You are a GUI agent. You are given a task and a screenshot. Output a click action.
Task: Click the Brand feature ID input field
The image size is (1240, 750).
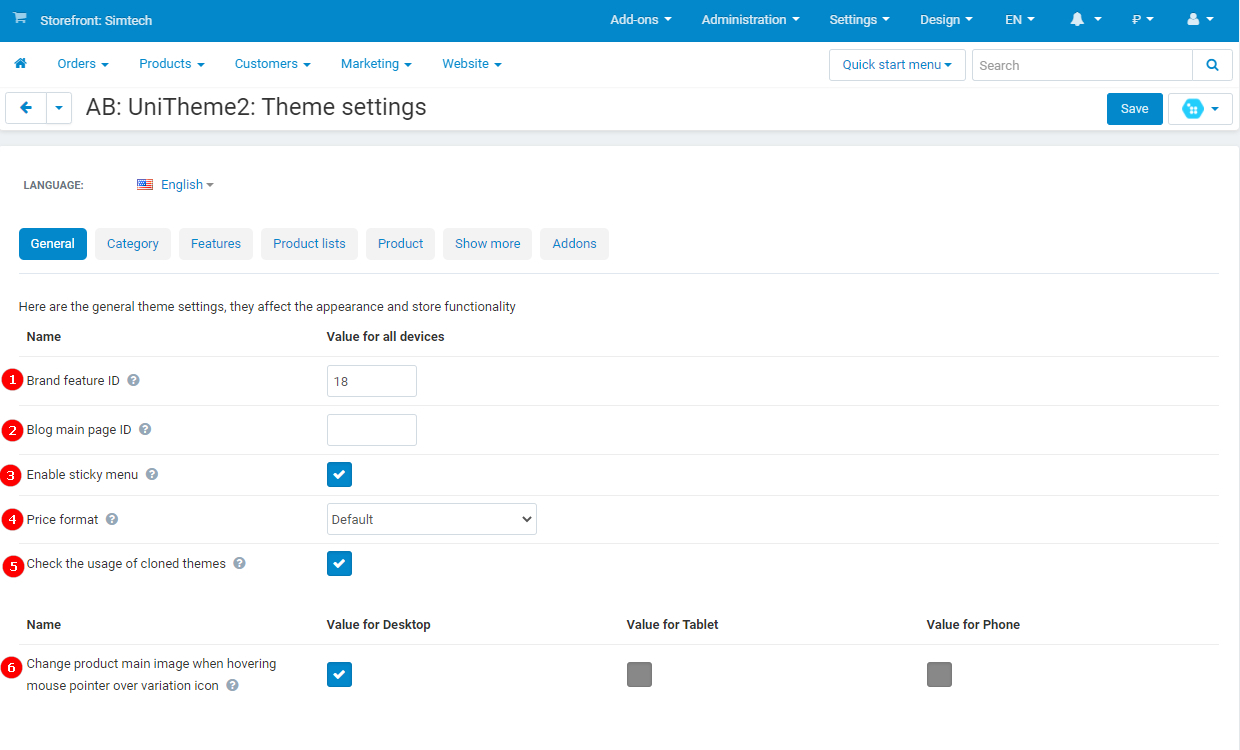(372, 381)
